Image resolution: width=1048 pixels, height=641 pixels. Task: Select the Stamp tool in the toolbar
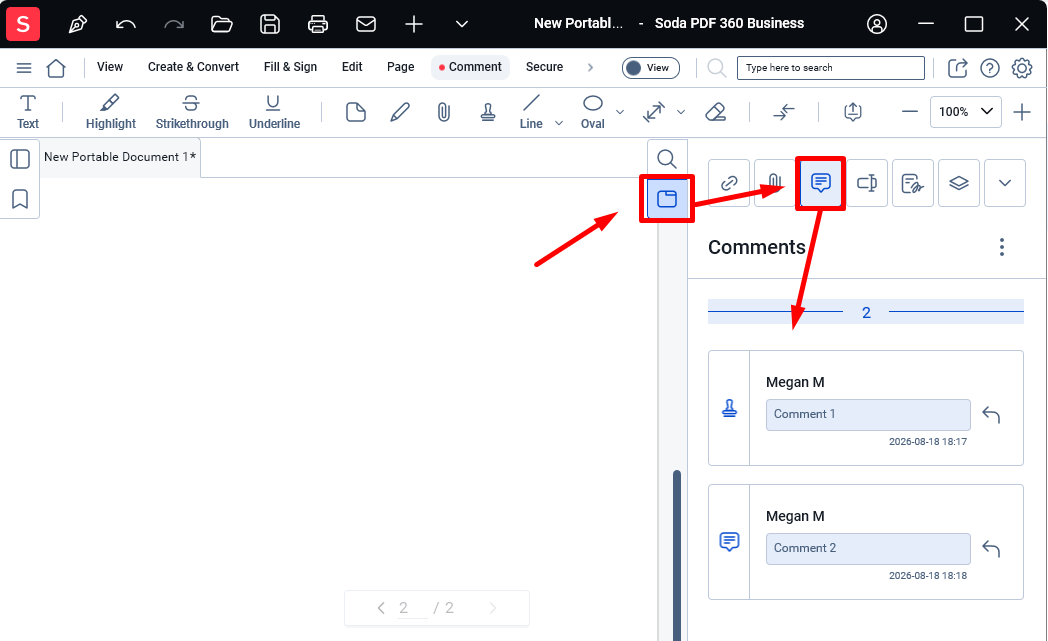pos(488,112)
